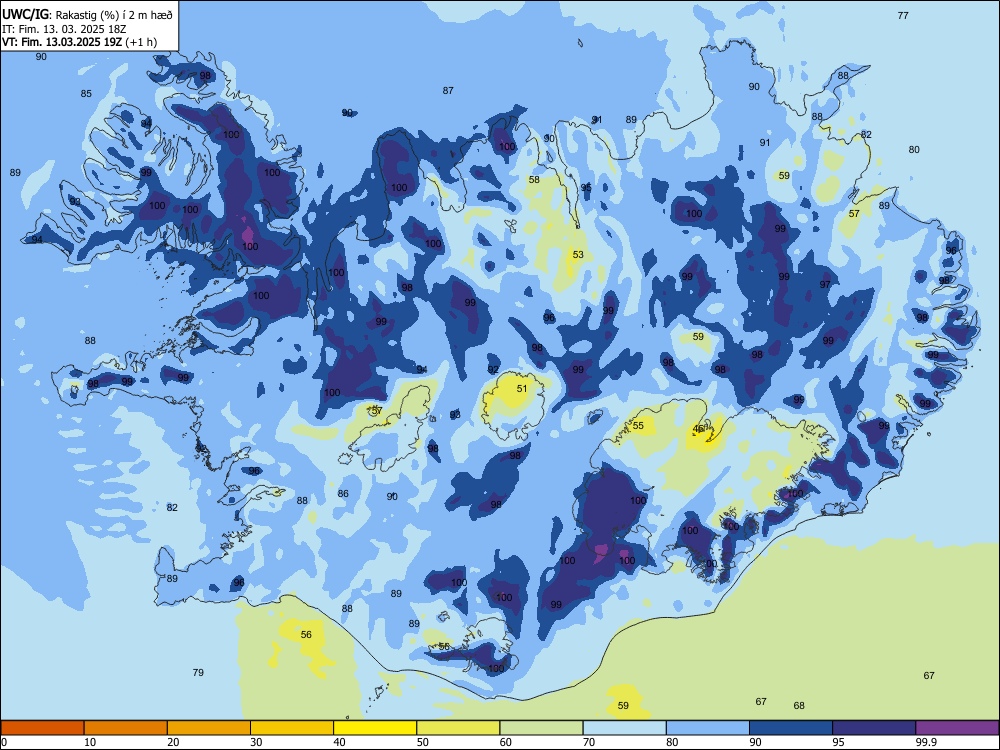Click the '99.9' legend tick label
1000x750 pixels.
point(926,742)
